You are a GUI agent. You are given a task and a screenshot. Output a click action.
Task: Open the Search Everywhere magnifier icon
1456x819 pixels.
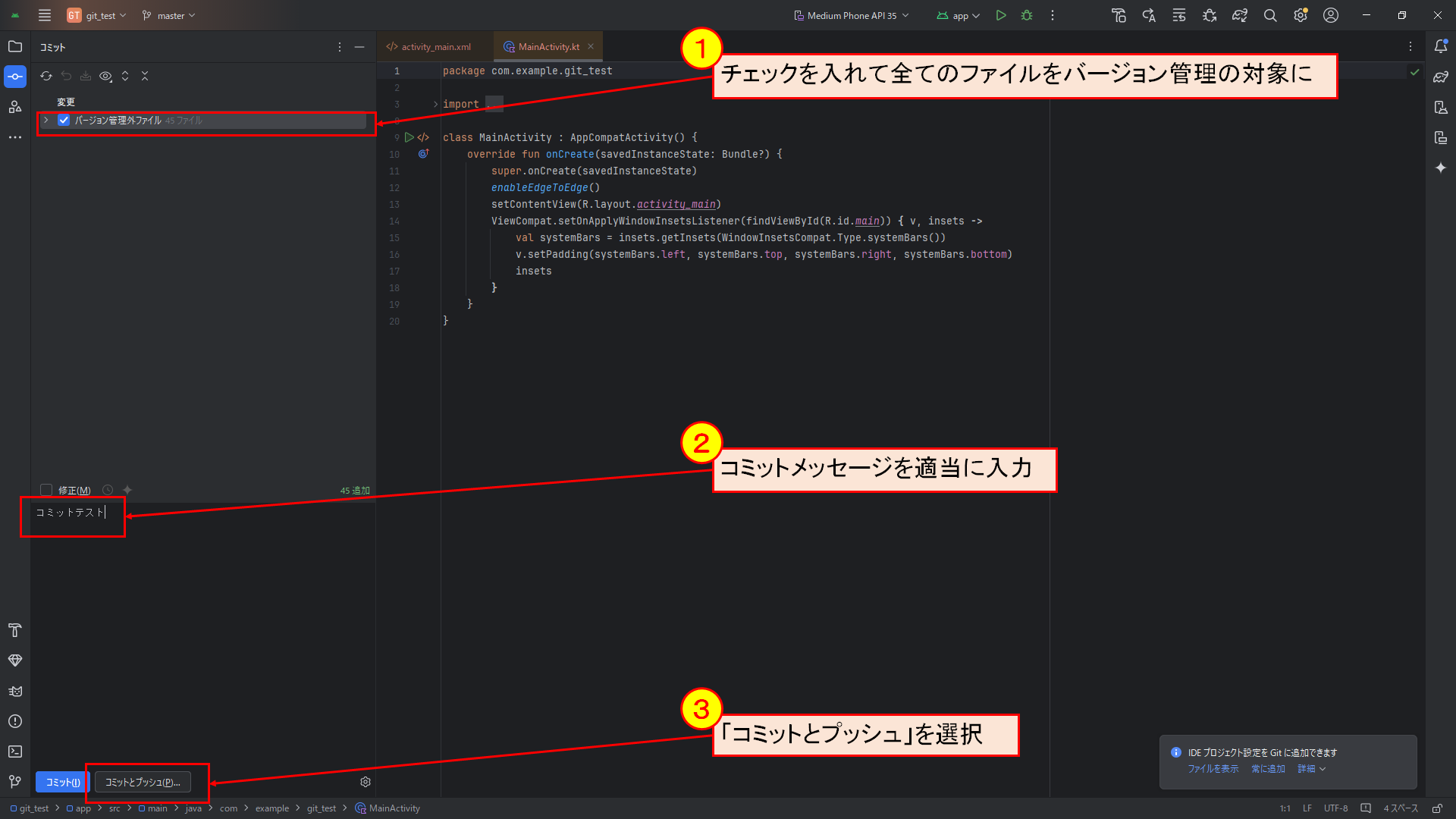tap(1270, 15)
